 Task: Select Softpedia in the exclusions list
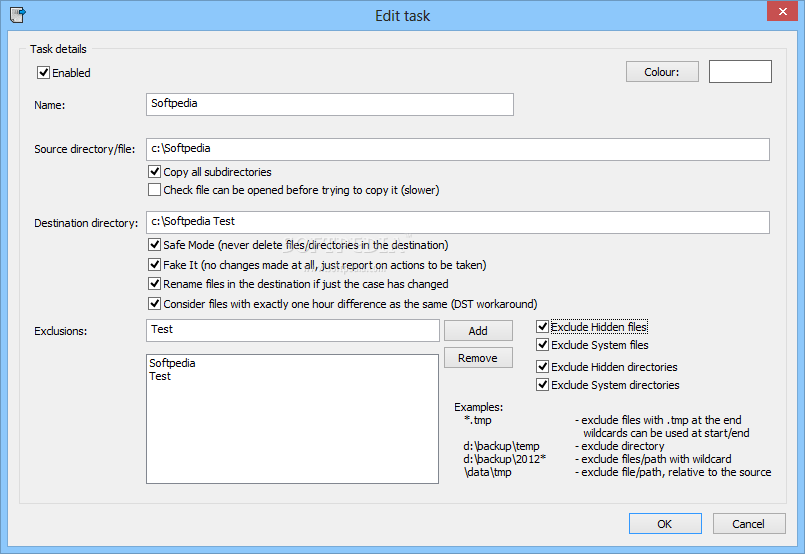pyautogui.click(x=172, y=363)
